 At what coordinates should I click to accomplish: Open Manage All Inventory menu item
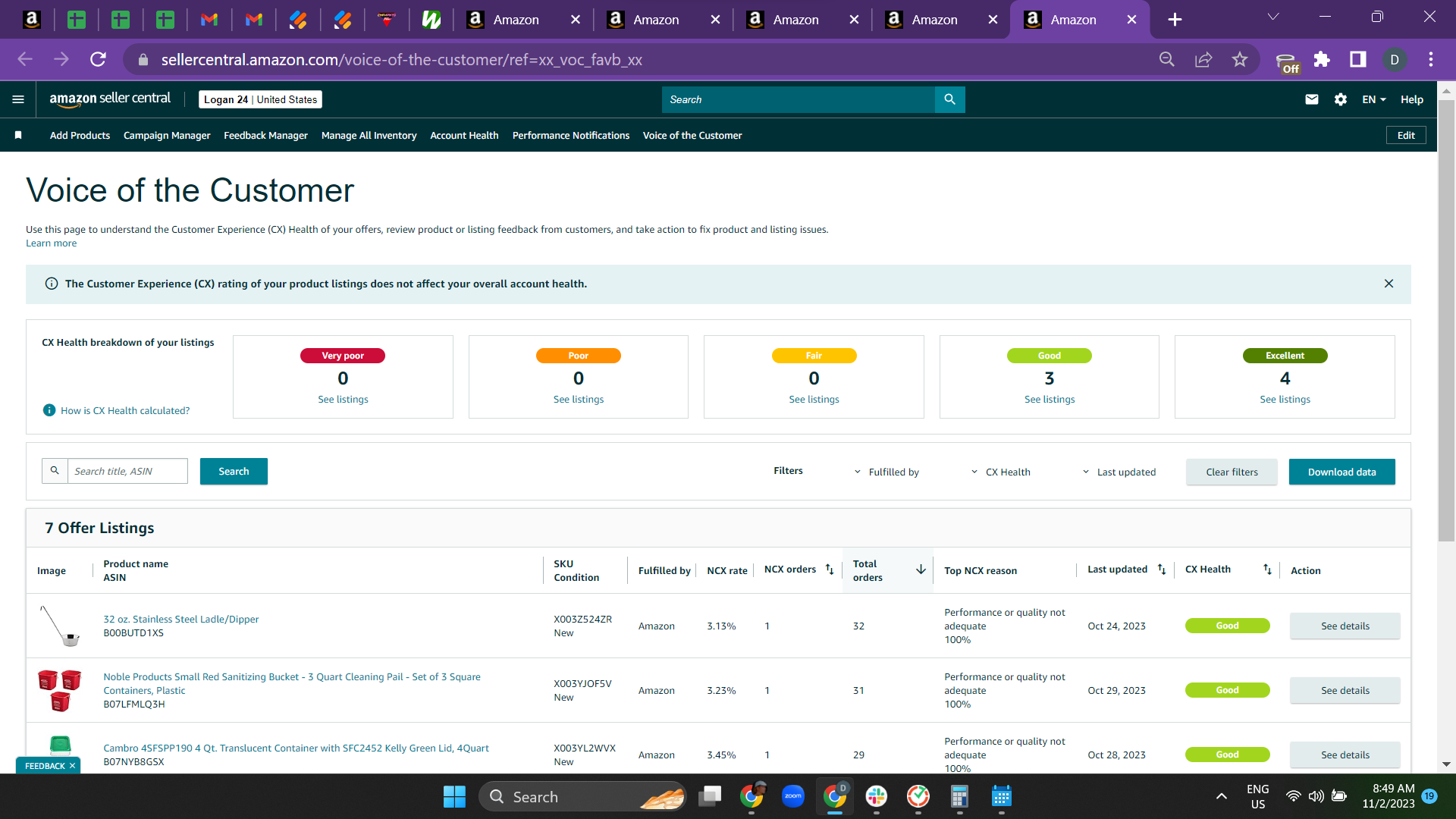tap(369, 135)
